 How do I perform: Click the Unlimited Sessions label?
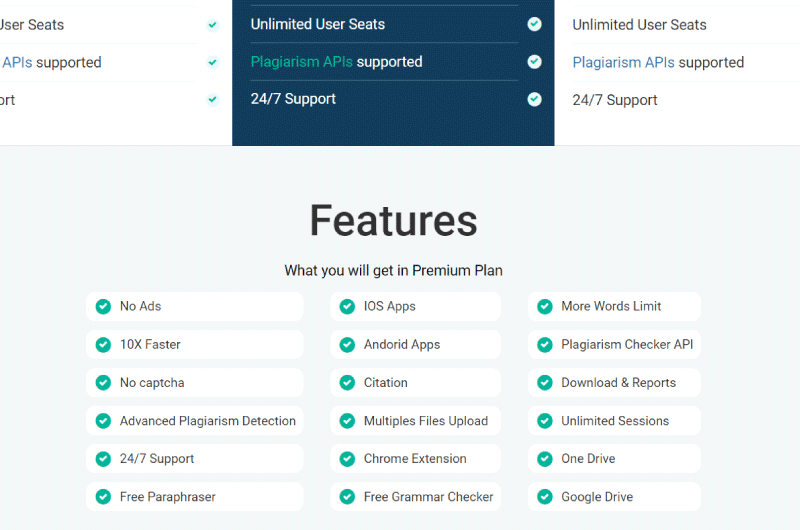(x=615, y=421)
